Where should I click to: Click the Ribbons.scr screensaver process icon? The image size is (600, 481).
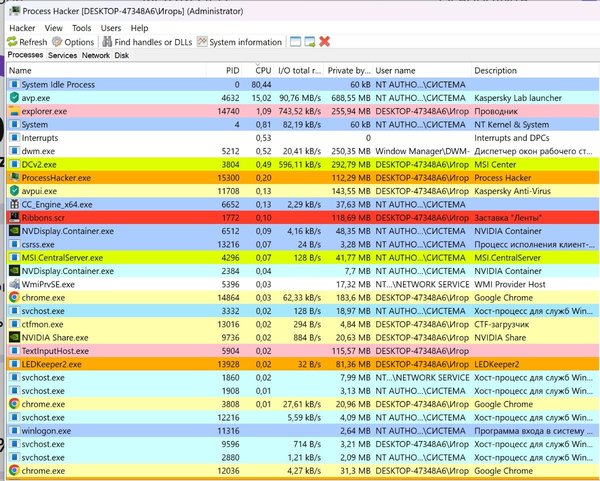(13, 216)
